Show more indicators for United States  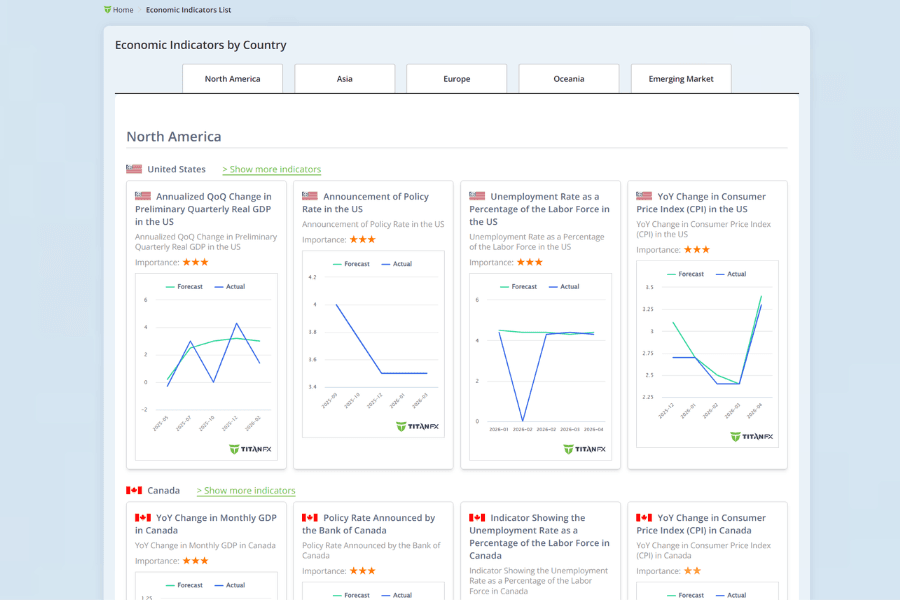click(x=271, y=169)
